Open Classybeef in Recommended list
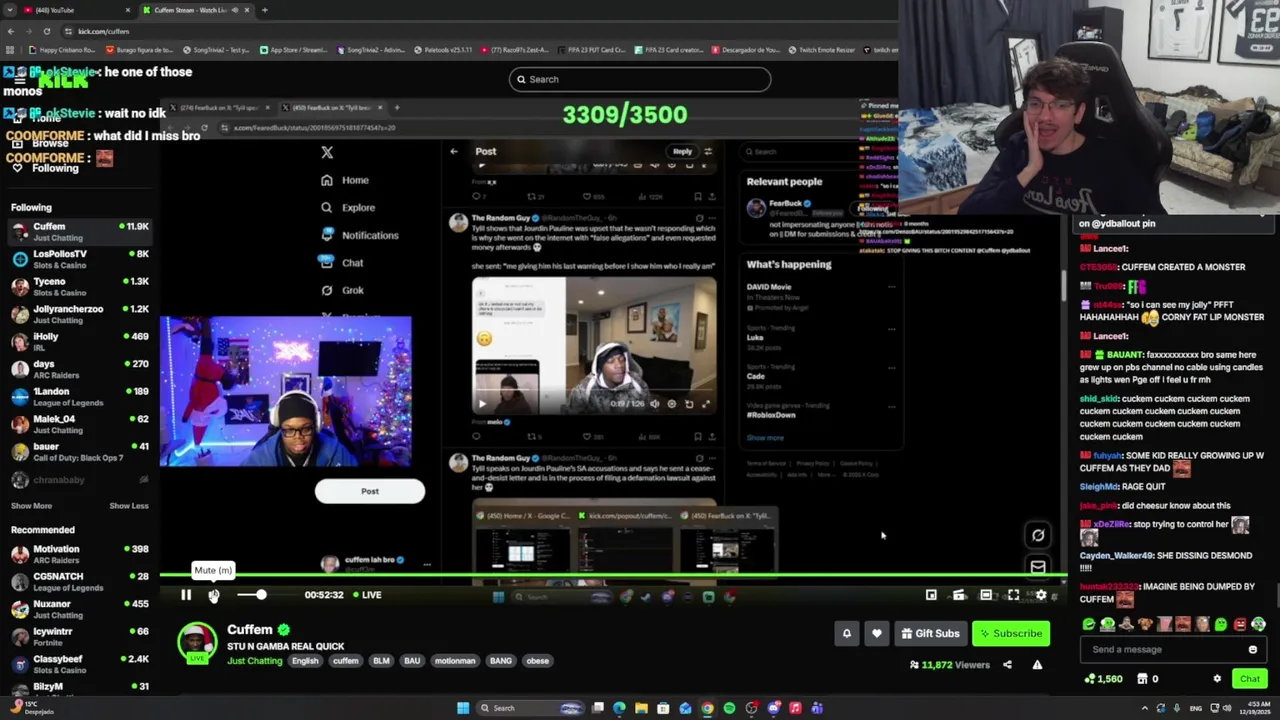1280x720 pixels. [x=80, y=663]
